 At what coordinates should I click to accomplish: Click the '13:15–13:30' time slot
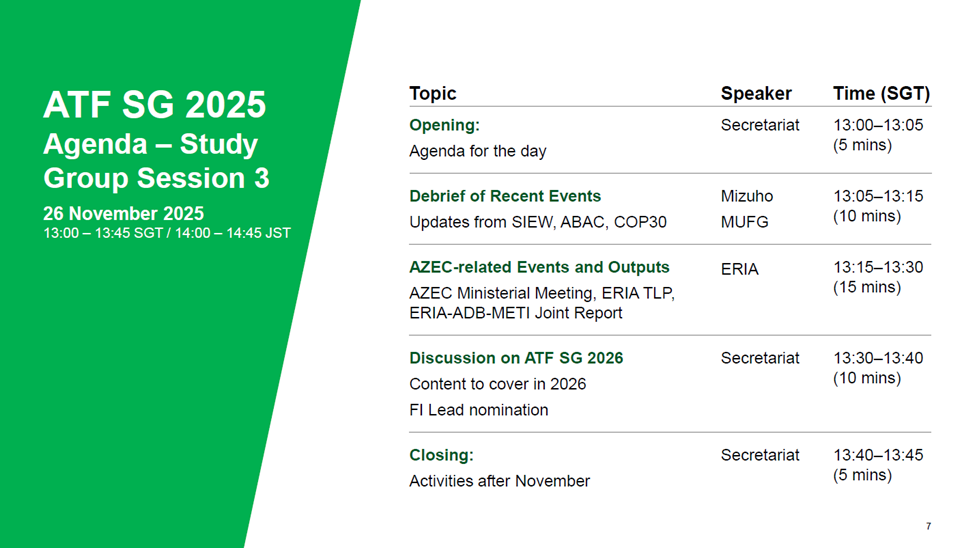tap(878, 268)
